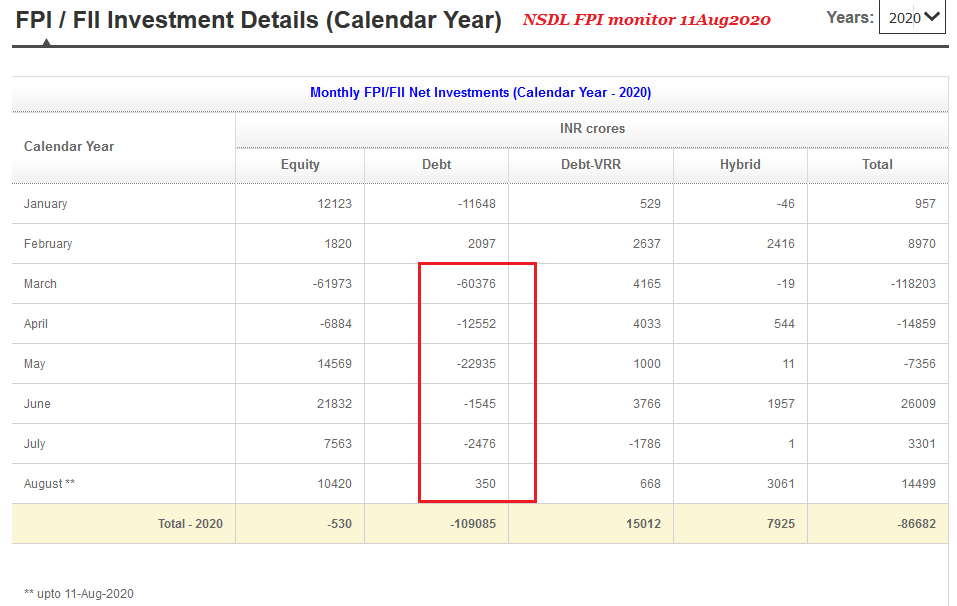Viewport: 957px width, 606px height.
Task: Select the April row label
Action: [x=35, y=324]
